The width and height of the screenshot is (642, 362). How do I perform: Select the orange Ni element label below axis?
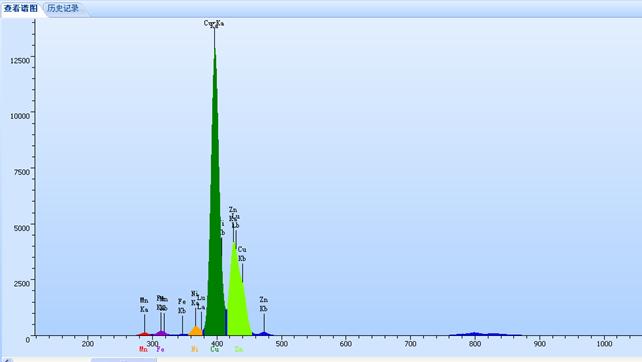pos(194,349)
